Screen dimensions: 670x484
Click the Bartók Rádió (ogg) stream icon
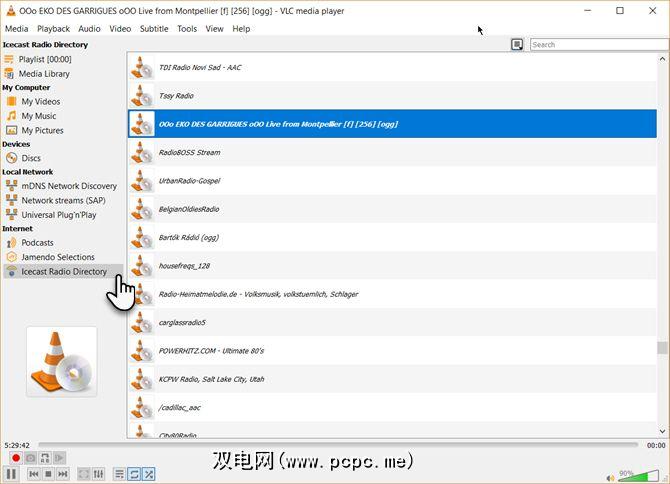coord(142,238)
